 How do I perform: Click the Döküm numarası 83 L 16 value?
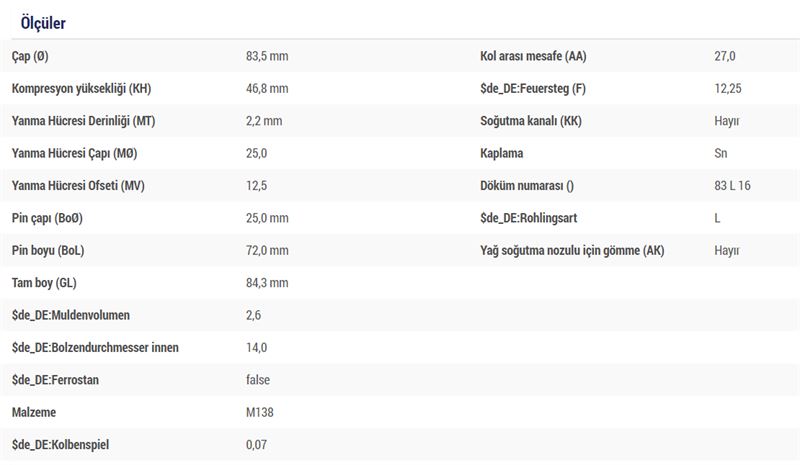(x=732, y=185)
